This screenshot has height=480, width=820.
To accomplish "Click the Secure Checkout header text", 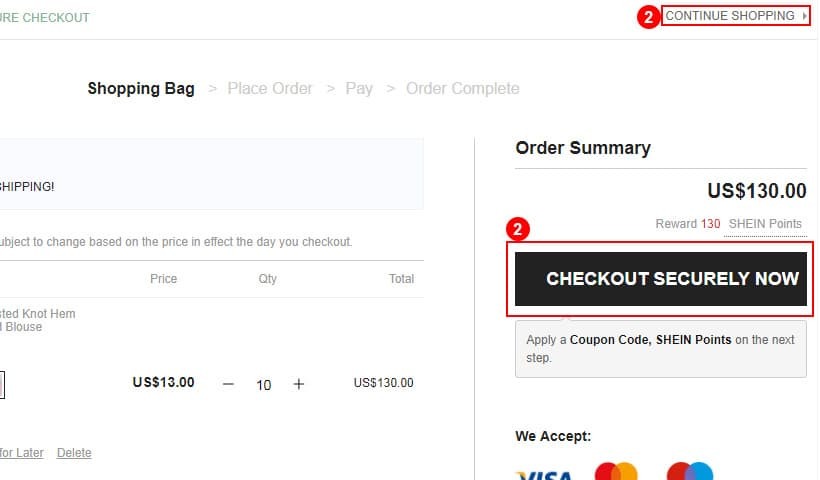I will (44, 18).
